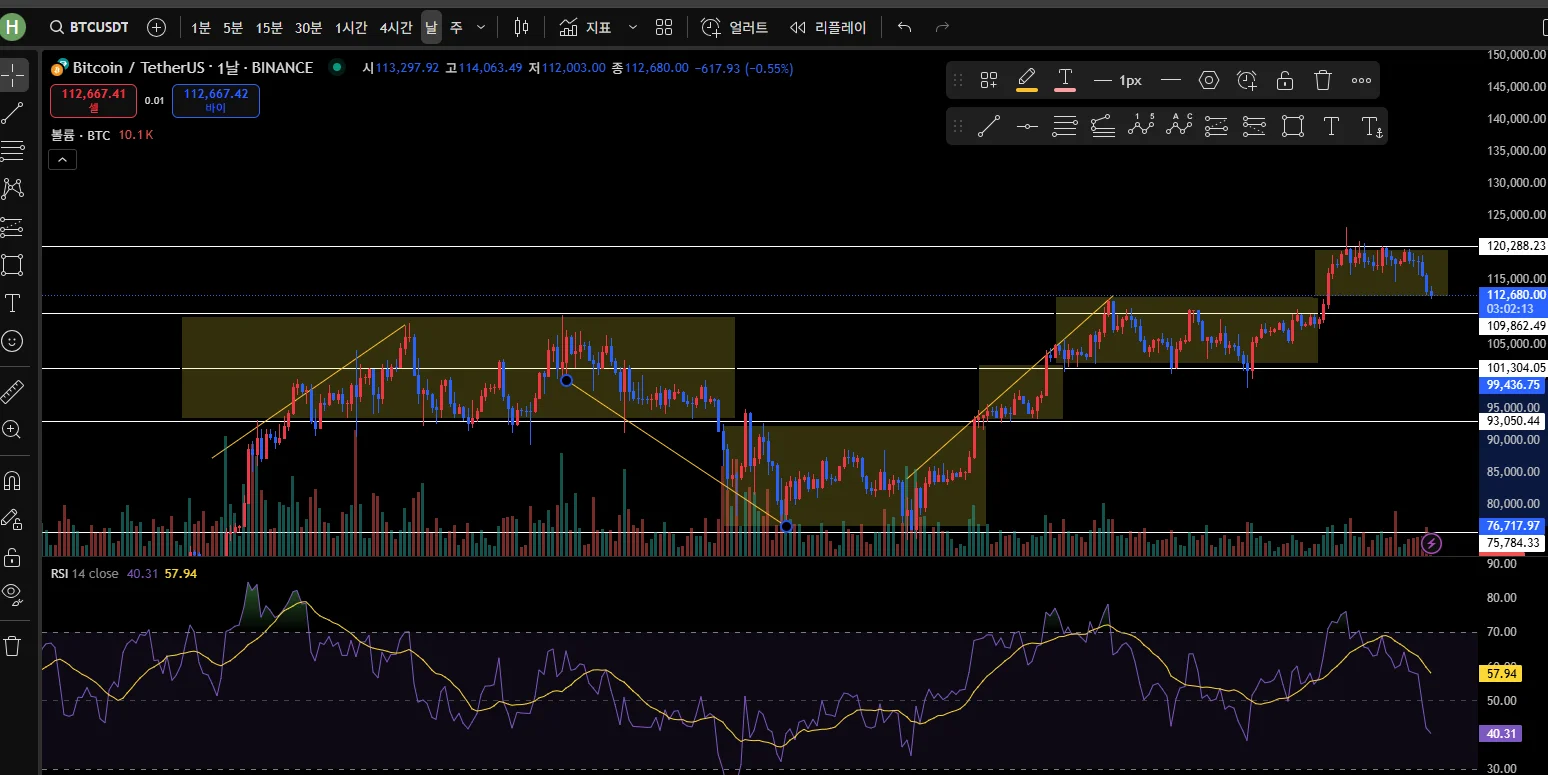Click the candlestick chart type icon

(x=521, y=27)
